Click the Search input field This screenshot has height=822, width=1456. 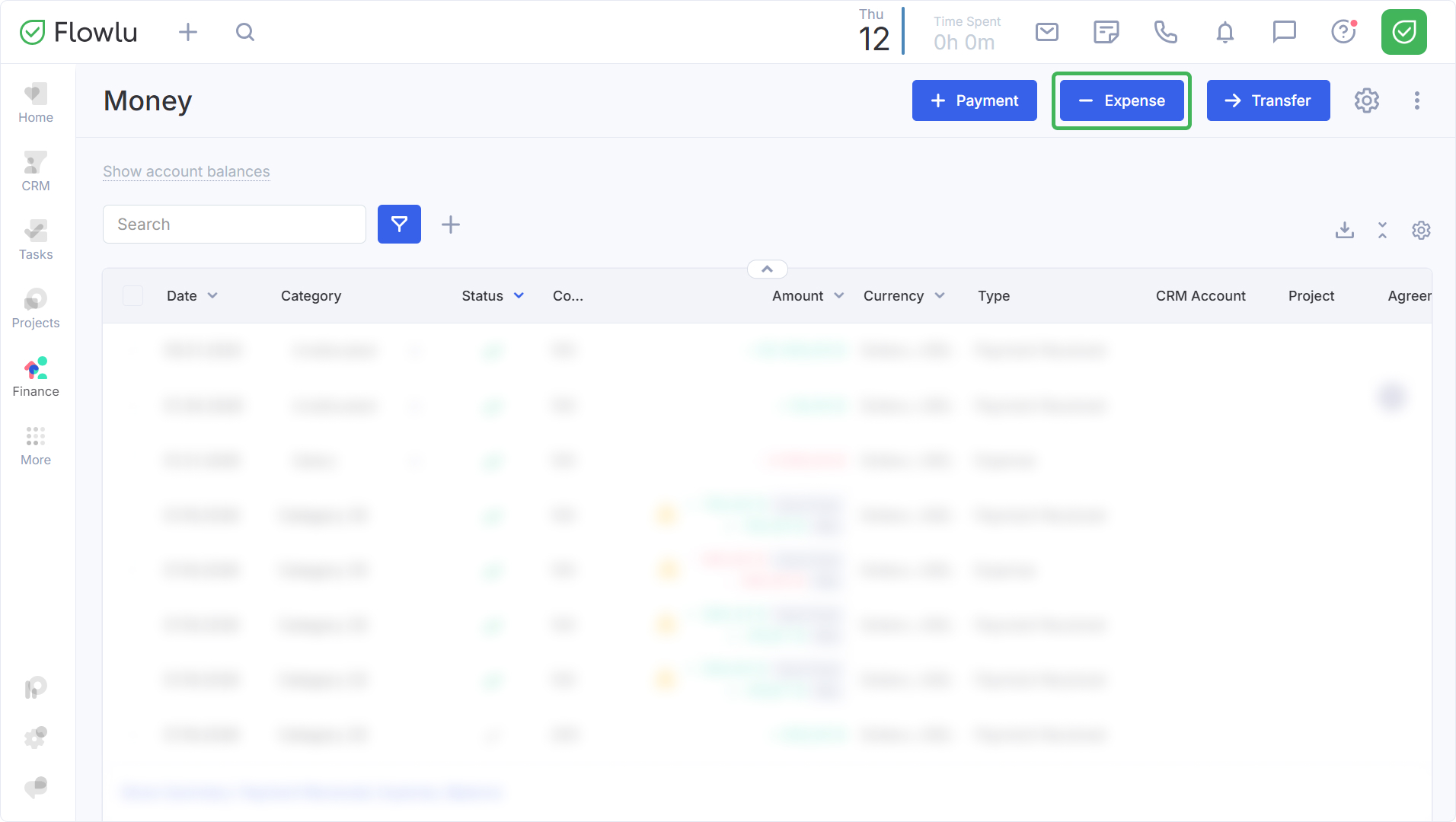click(x=235, y=225)
